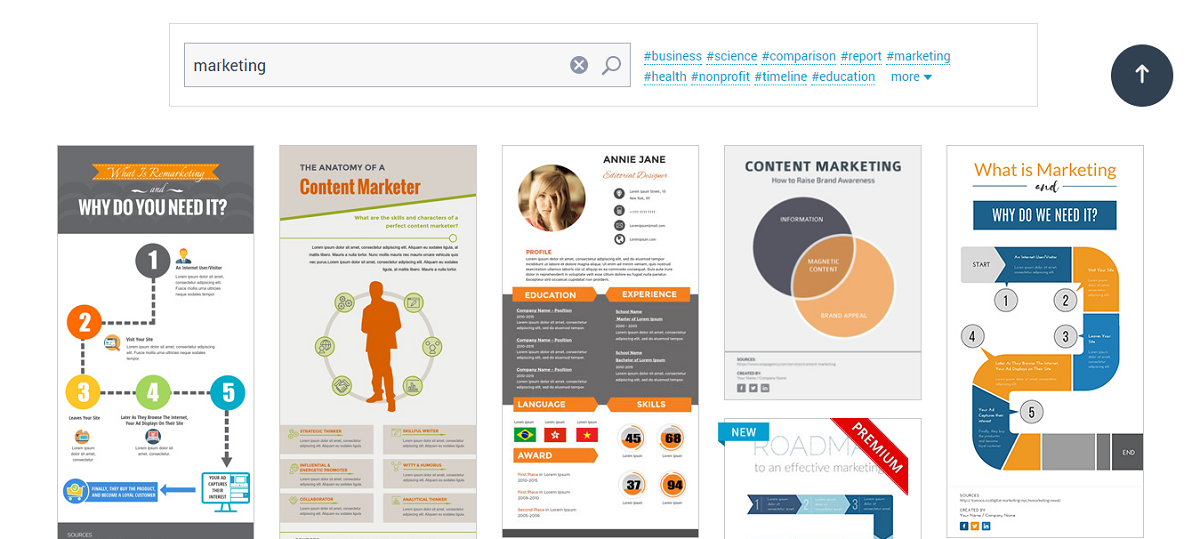Expand the more tags dropdown
Screen dimensions: 1200x539
pos(911,77)
